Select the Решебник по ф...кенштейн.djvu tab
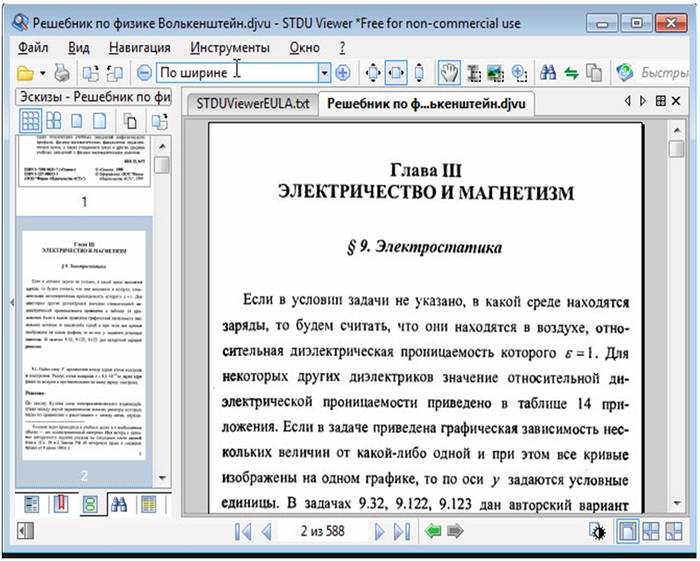The height and width of the screenshot is (561, 700). pos(426,104)
